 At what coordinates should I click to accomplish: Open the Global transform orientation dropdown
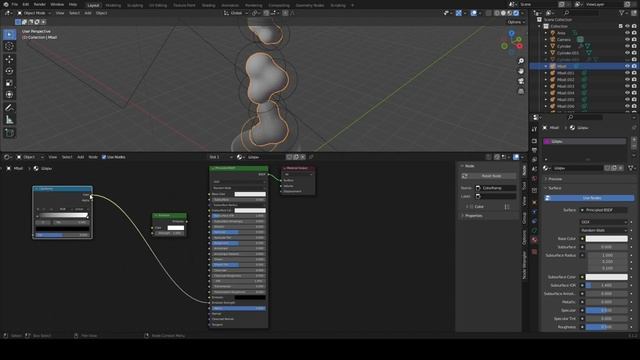pyautogui.click(x=236, y=13)
